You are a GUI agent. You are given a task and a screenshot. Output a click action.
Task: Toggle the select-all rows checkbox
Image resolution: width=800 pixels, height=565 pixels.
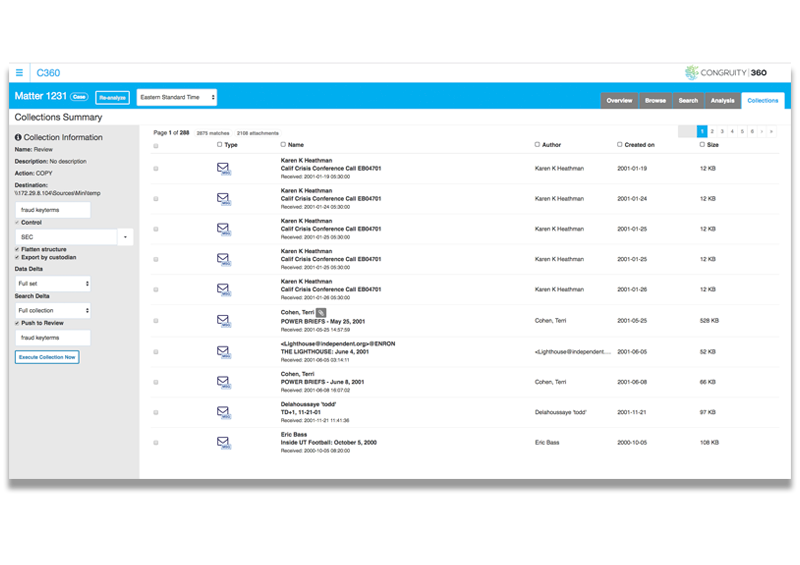click(156, 146)
